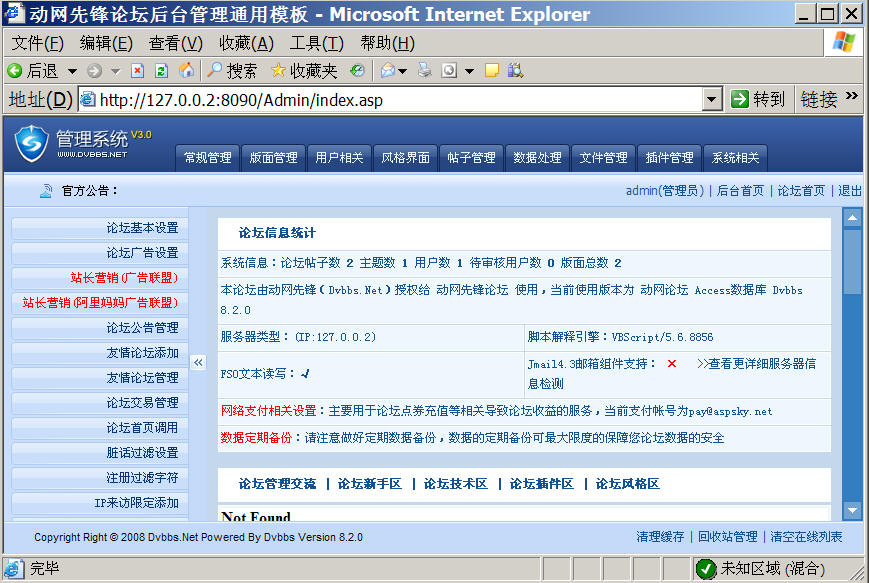Viewport: 869px width, 583px height.
Task: Click the IE Back (后退) button
Action: [32, 70]
